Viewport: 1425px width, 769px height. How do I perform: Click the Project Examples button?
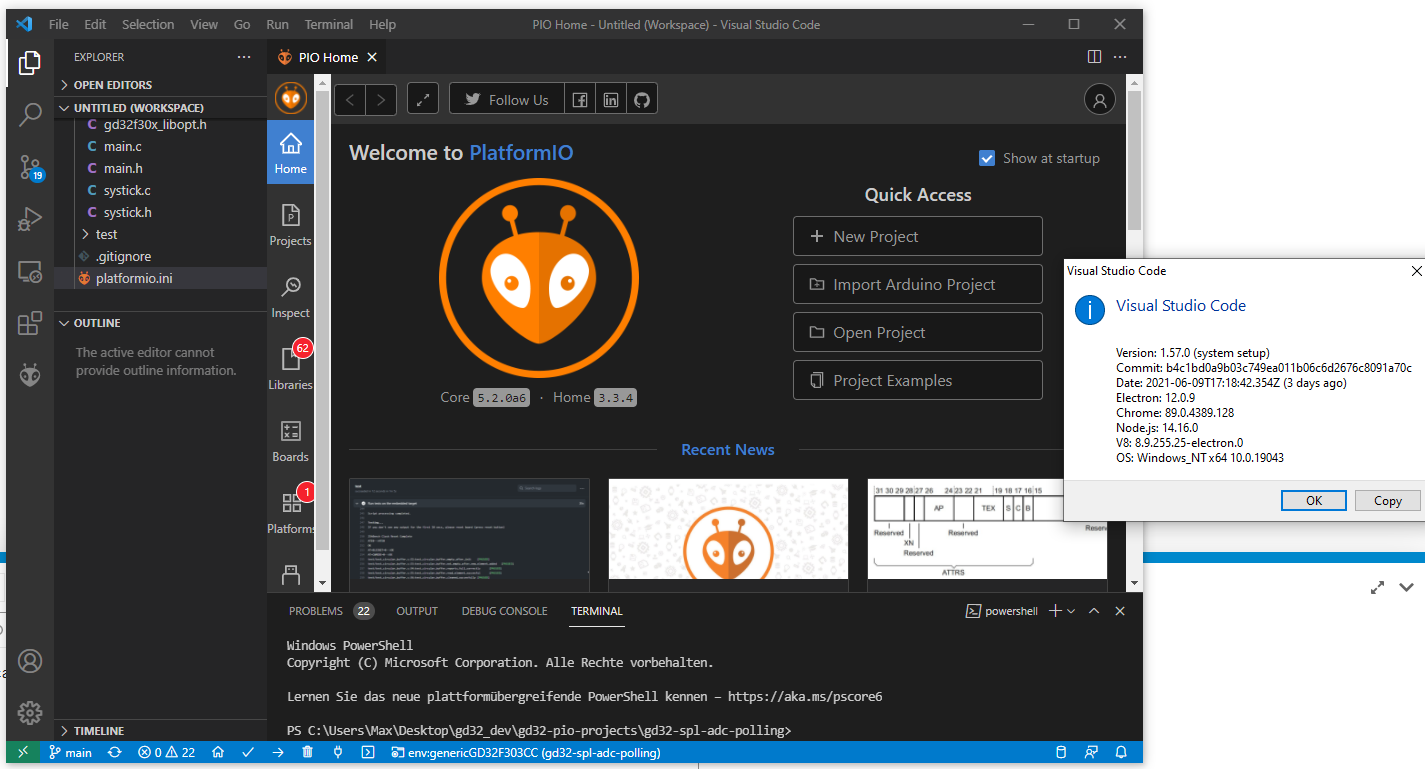(x=918, y=380)
